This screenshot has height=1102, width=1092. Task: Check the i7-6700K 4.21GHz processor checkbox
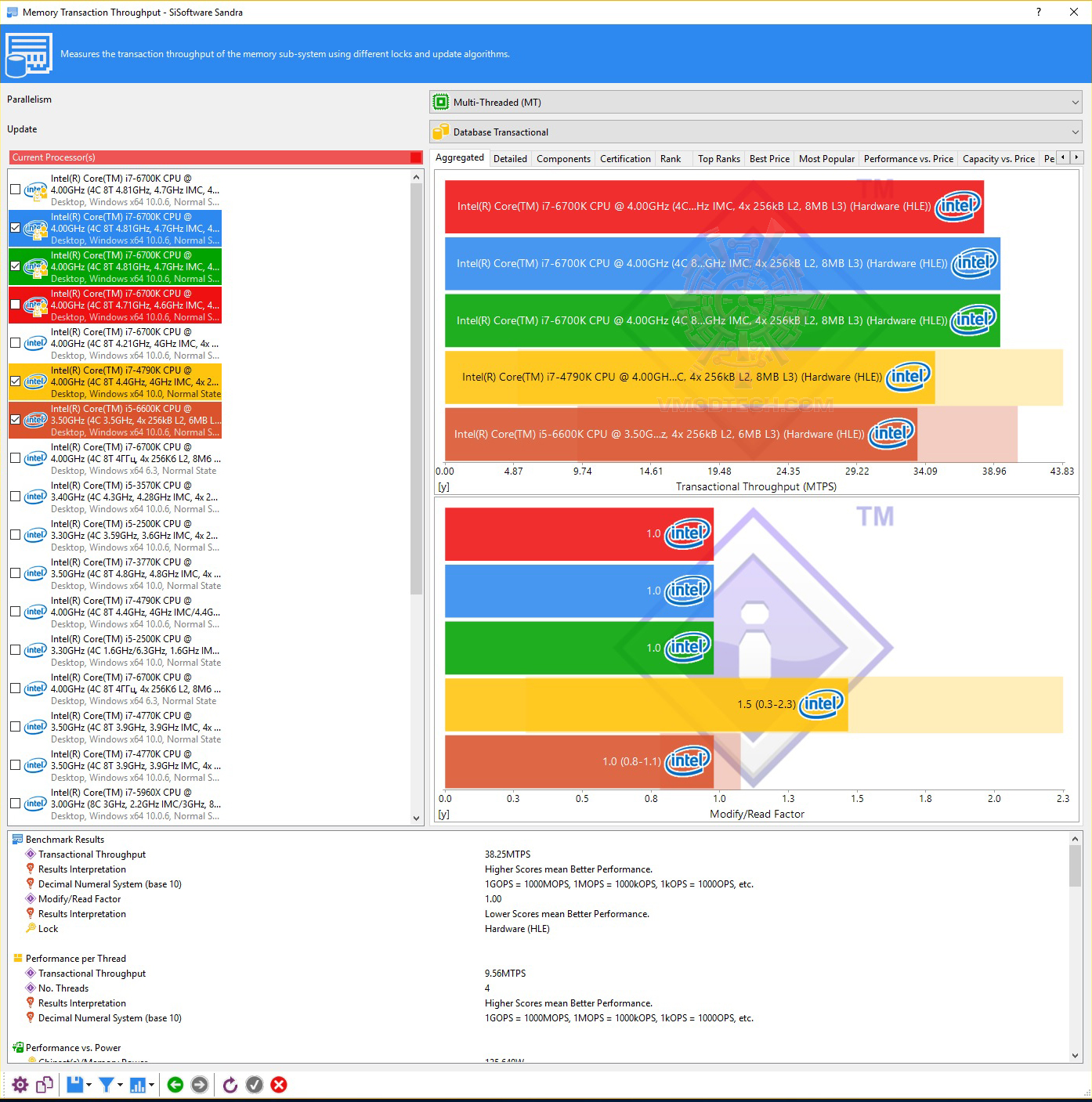coord(15,343)
